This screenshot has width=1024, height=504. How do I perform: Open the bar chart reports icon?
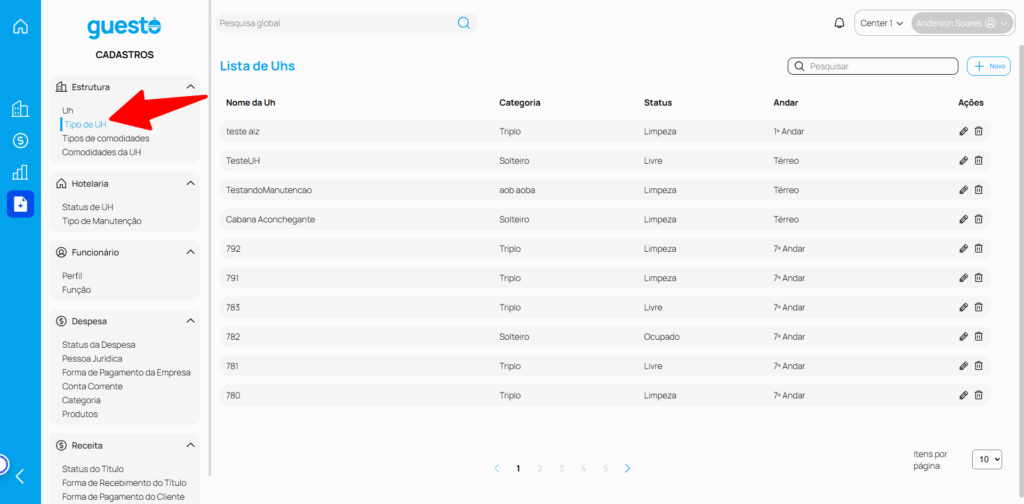pos(20,172)
